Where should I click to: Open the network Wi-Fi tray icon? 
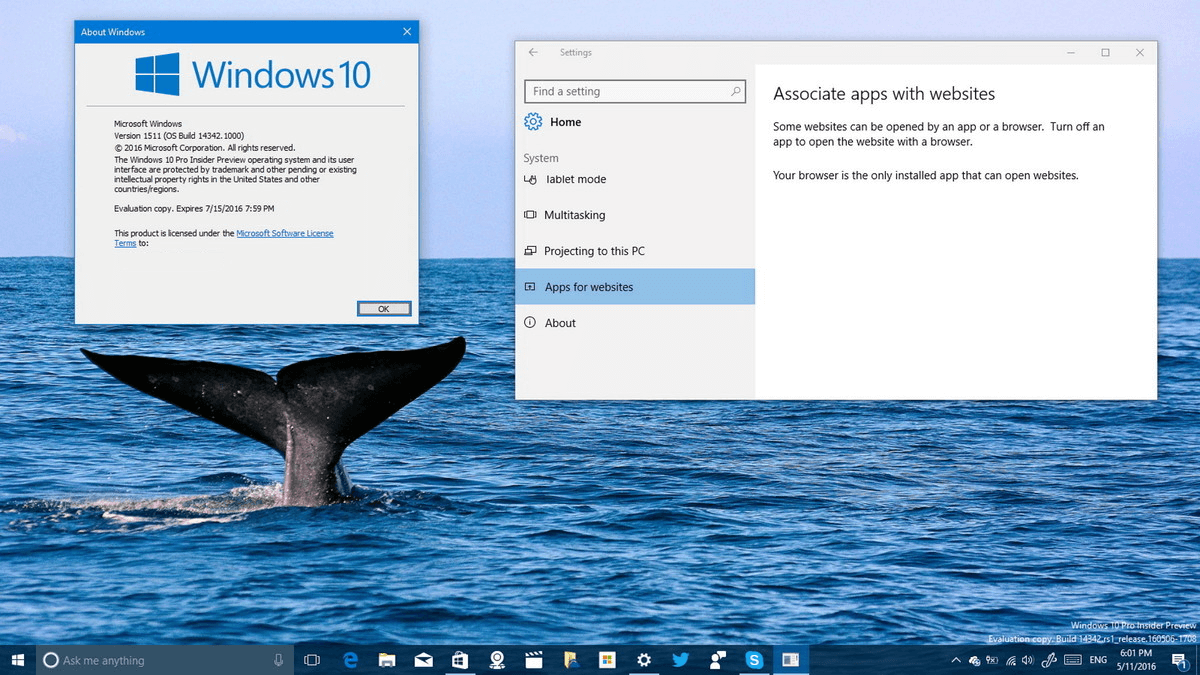1010,660
